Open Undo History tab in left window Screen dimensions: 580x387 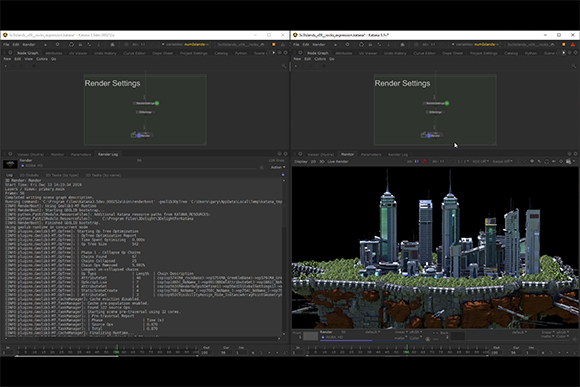(x=105, y=53)
